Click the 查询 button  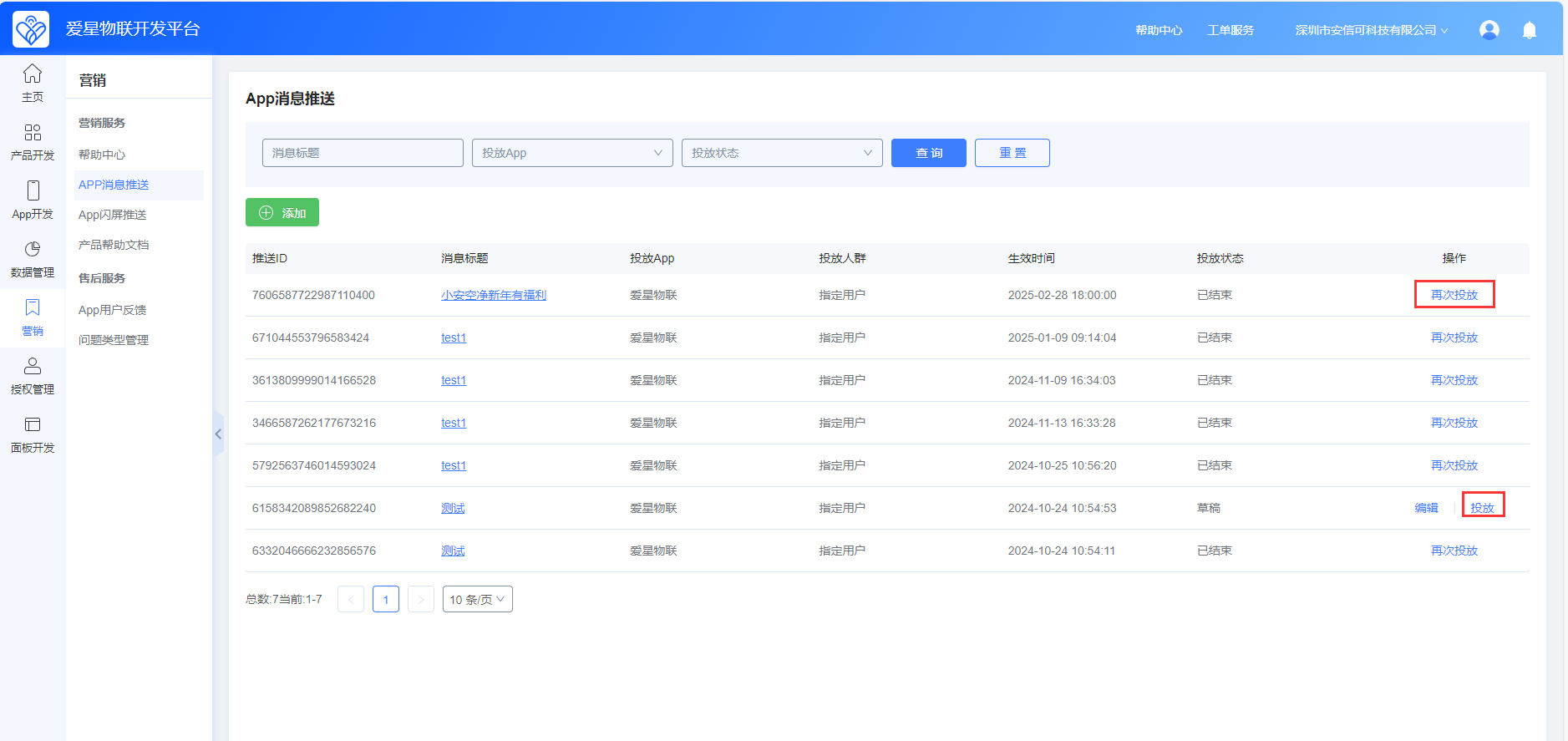(928, 153)
